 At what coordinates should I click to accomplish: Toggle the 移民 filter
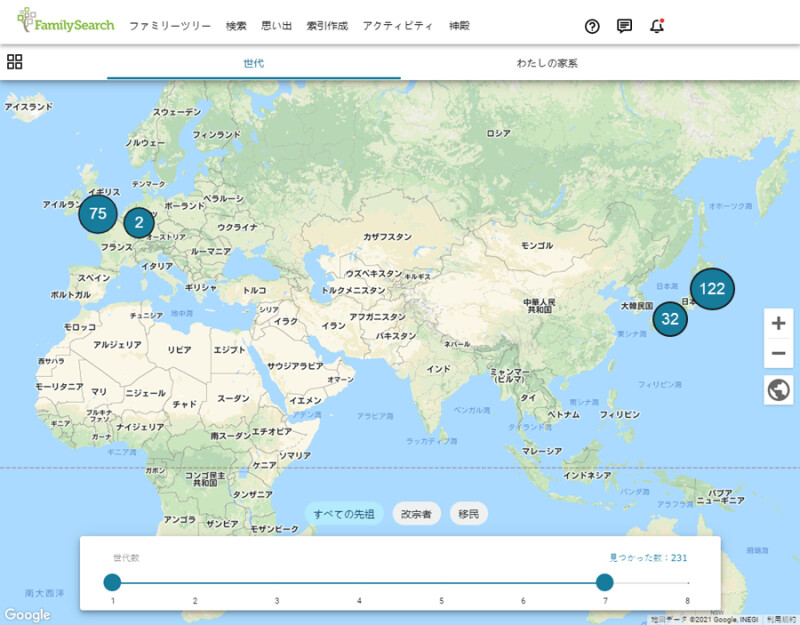(x=466, y=513)
